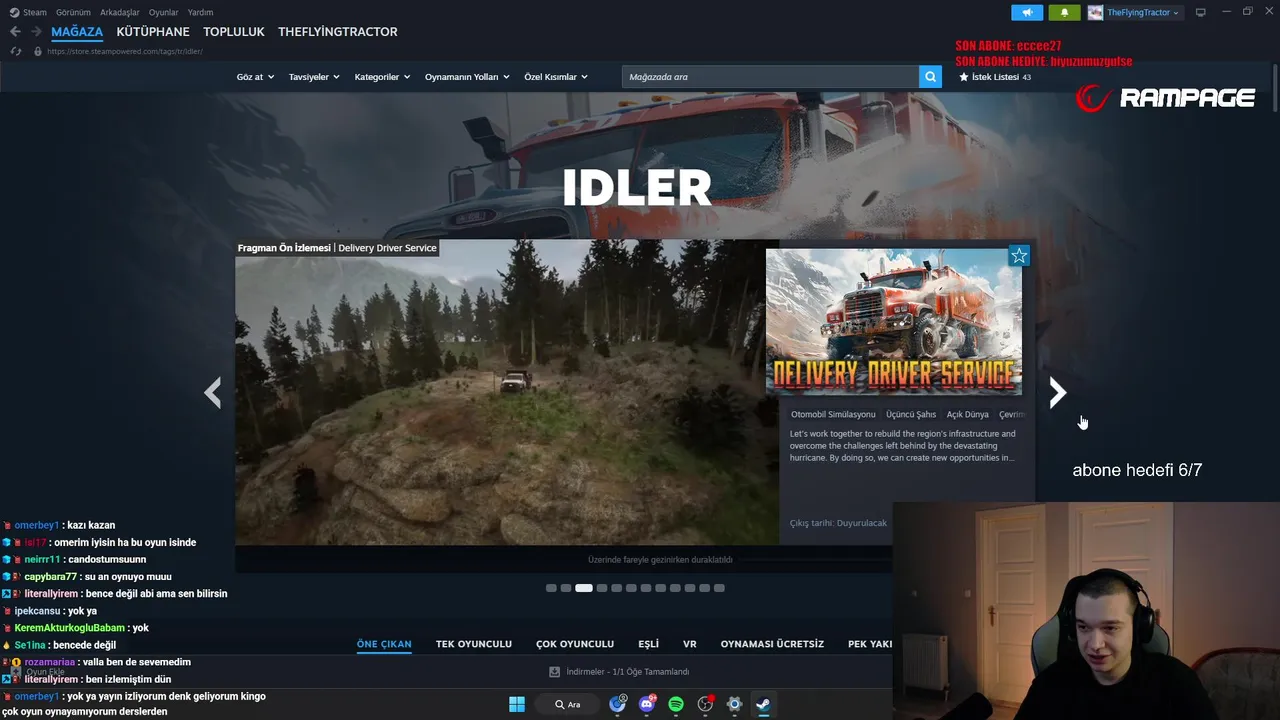Click the Açık Dünya tag
1280x720 pixels.
click(x=968, y=414)
